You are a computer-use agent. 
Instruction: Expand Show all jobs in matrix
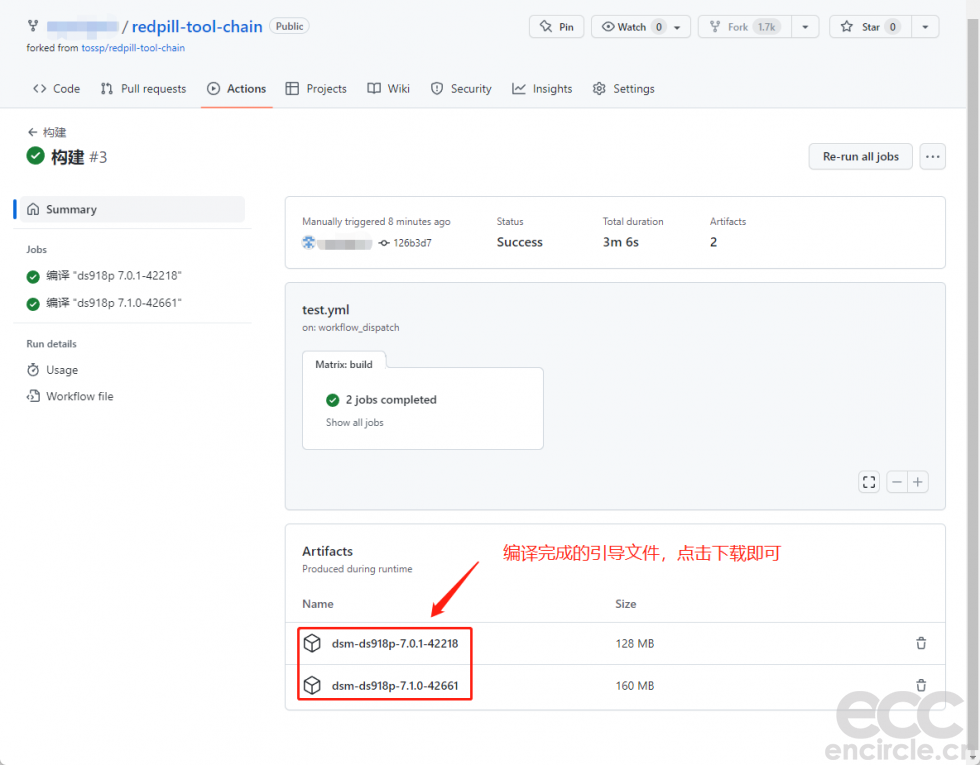point(354,422)
